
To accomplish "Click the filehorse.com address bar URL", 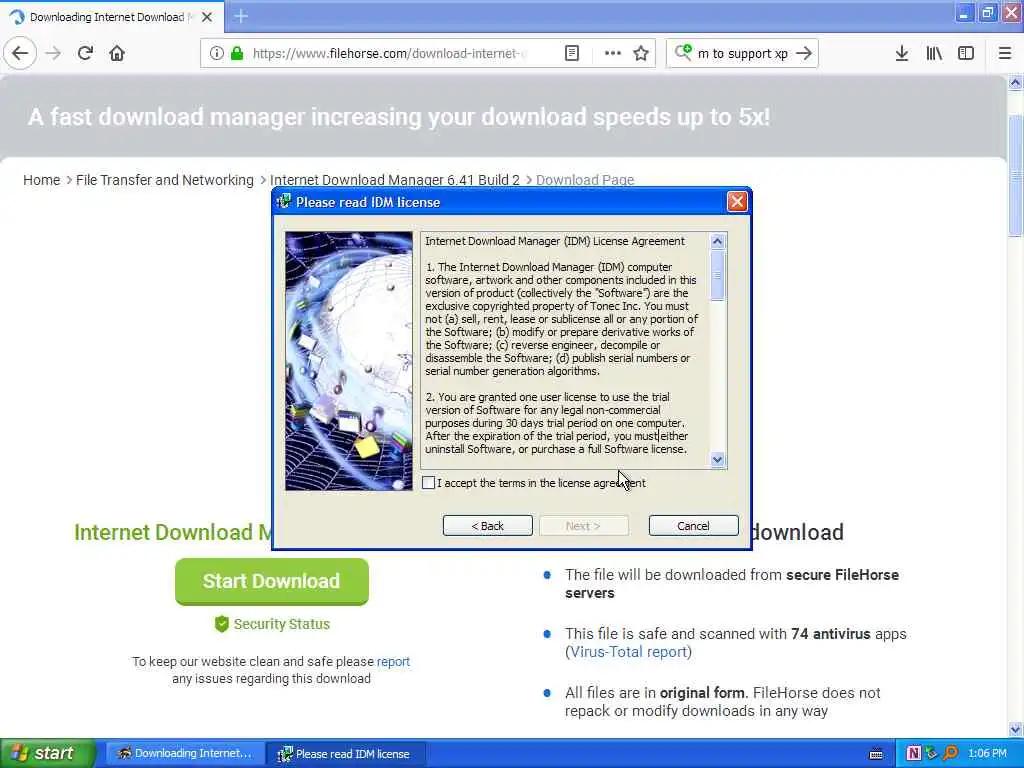I will [389, 54].
